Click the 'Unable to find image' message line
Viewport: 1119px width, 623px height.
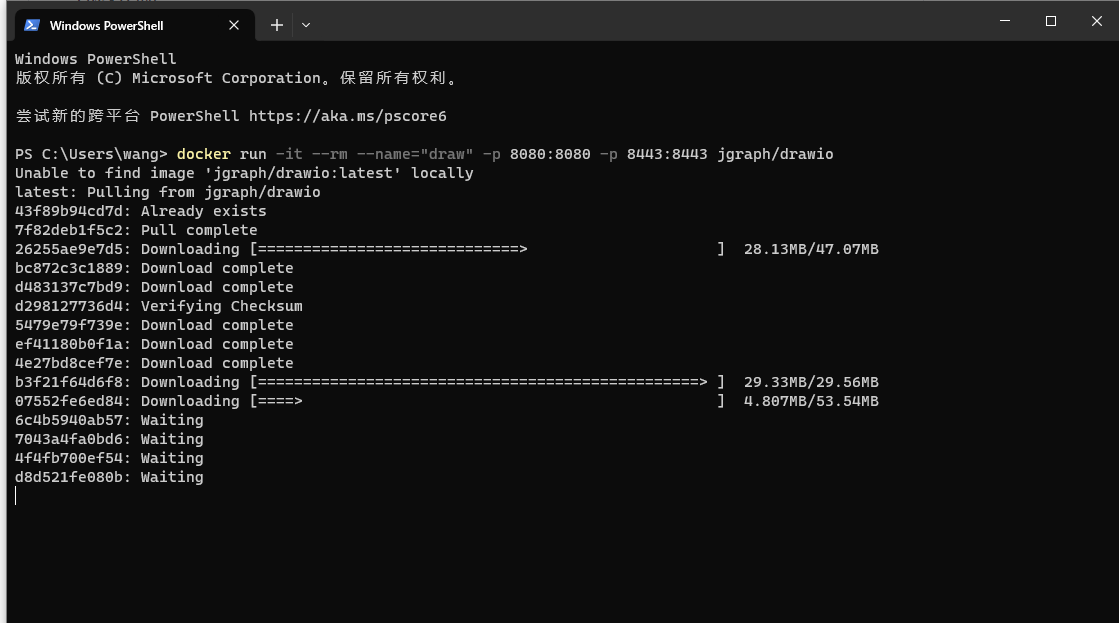point(244,173)
